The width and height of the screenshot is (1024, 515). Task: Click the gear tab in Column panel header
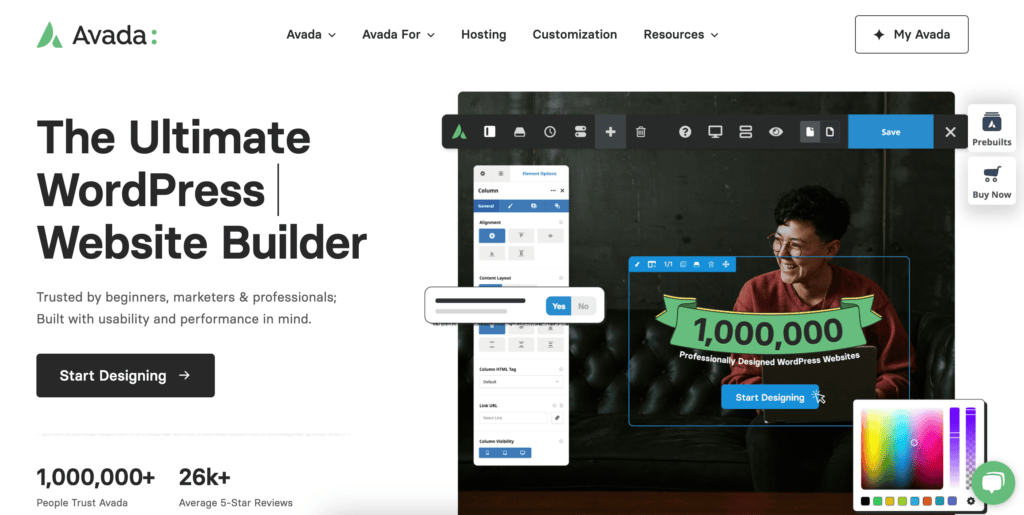pyautogui.click(x=483, y=174)
